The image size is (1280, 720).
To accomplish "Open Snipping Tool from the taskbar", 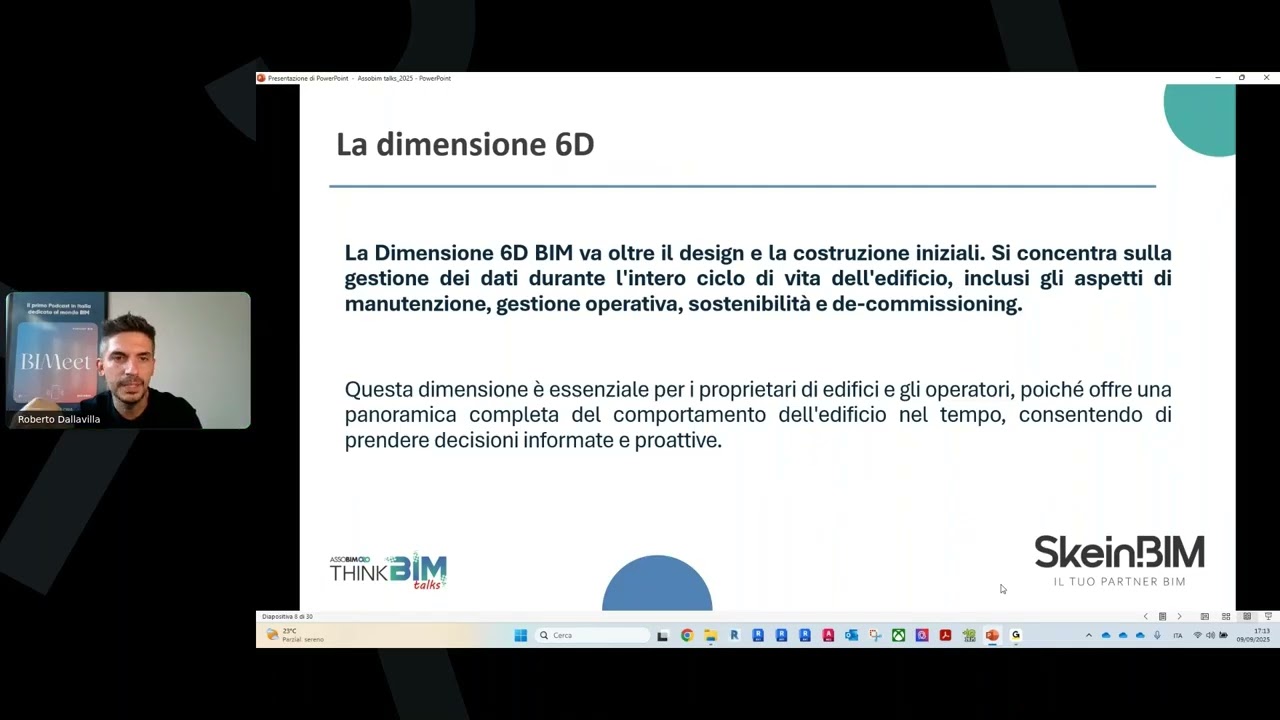I will [875, 635].
